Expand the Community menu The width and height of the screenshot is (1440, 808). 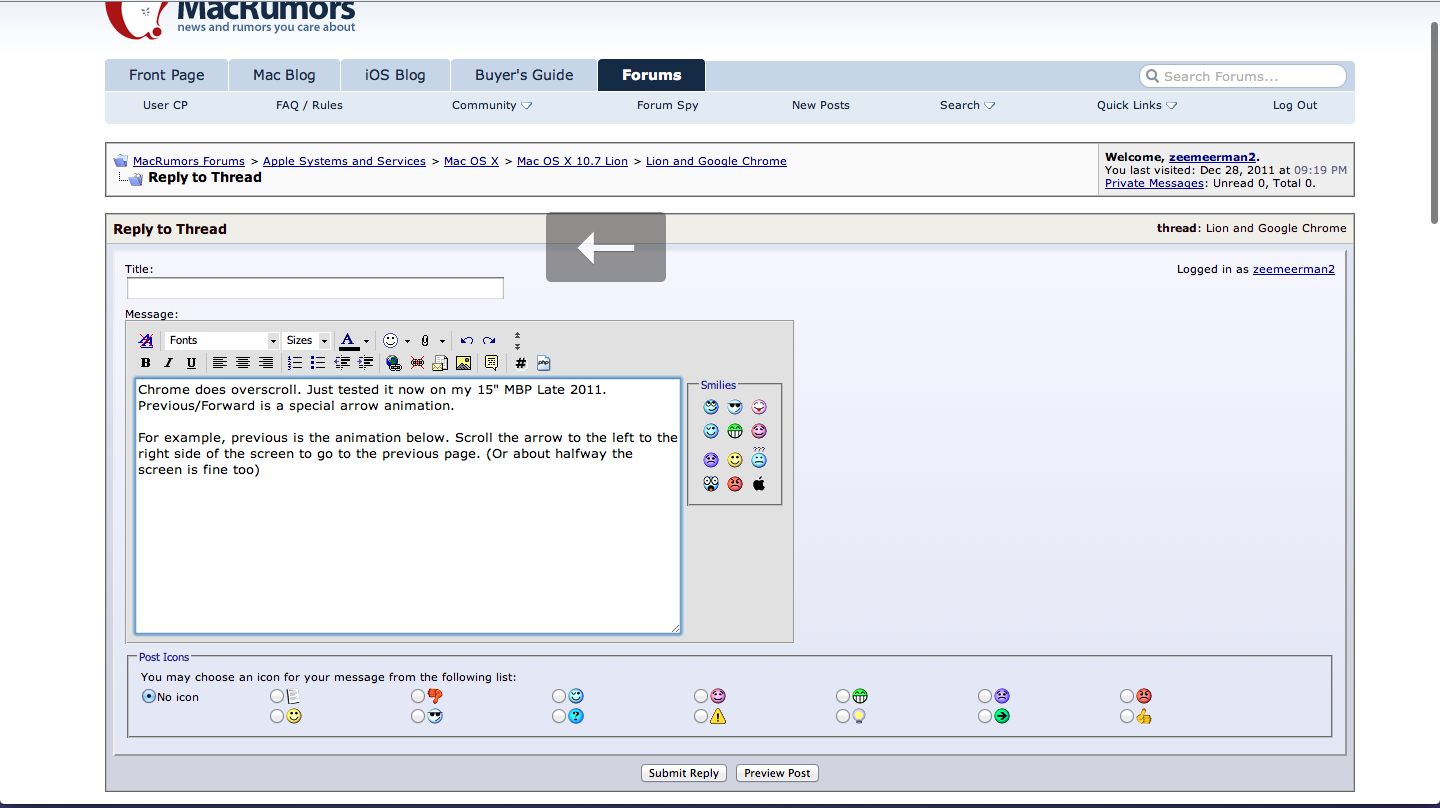click(492, 105)
